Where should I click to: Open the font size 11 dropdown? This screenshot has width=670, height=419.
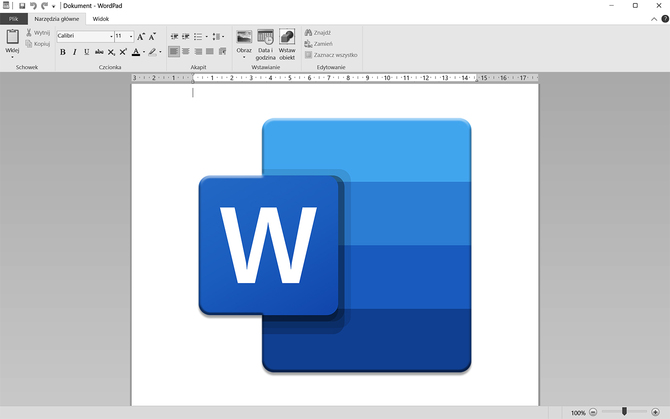point(131,36)
